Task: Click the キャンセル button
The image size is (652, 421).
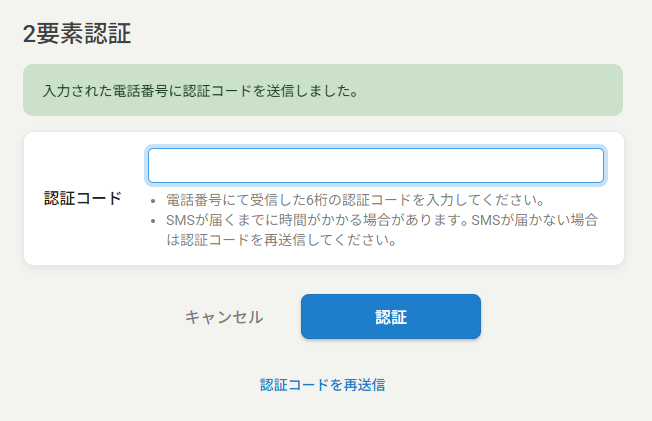Action: 224,317
